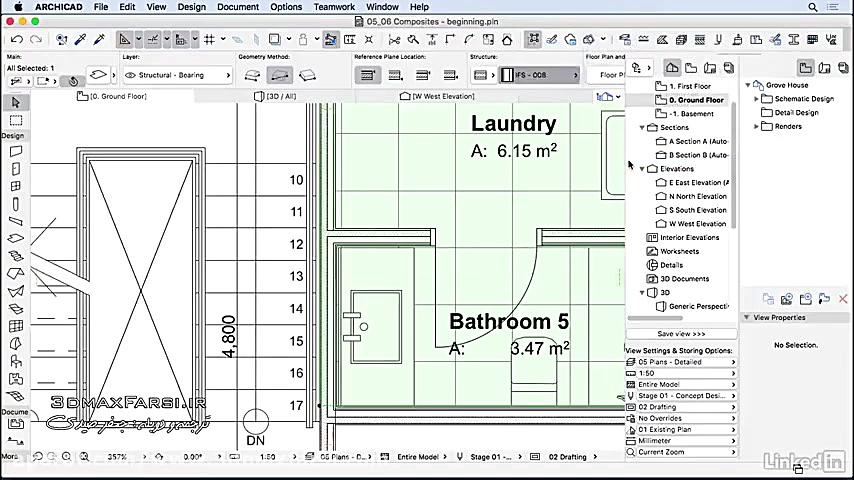This screenshot has height=480, width=854.
Task: Open the Document menu
Action: point(238,7)
